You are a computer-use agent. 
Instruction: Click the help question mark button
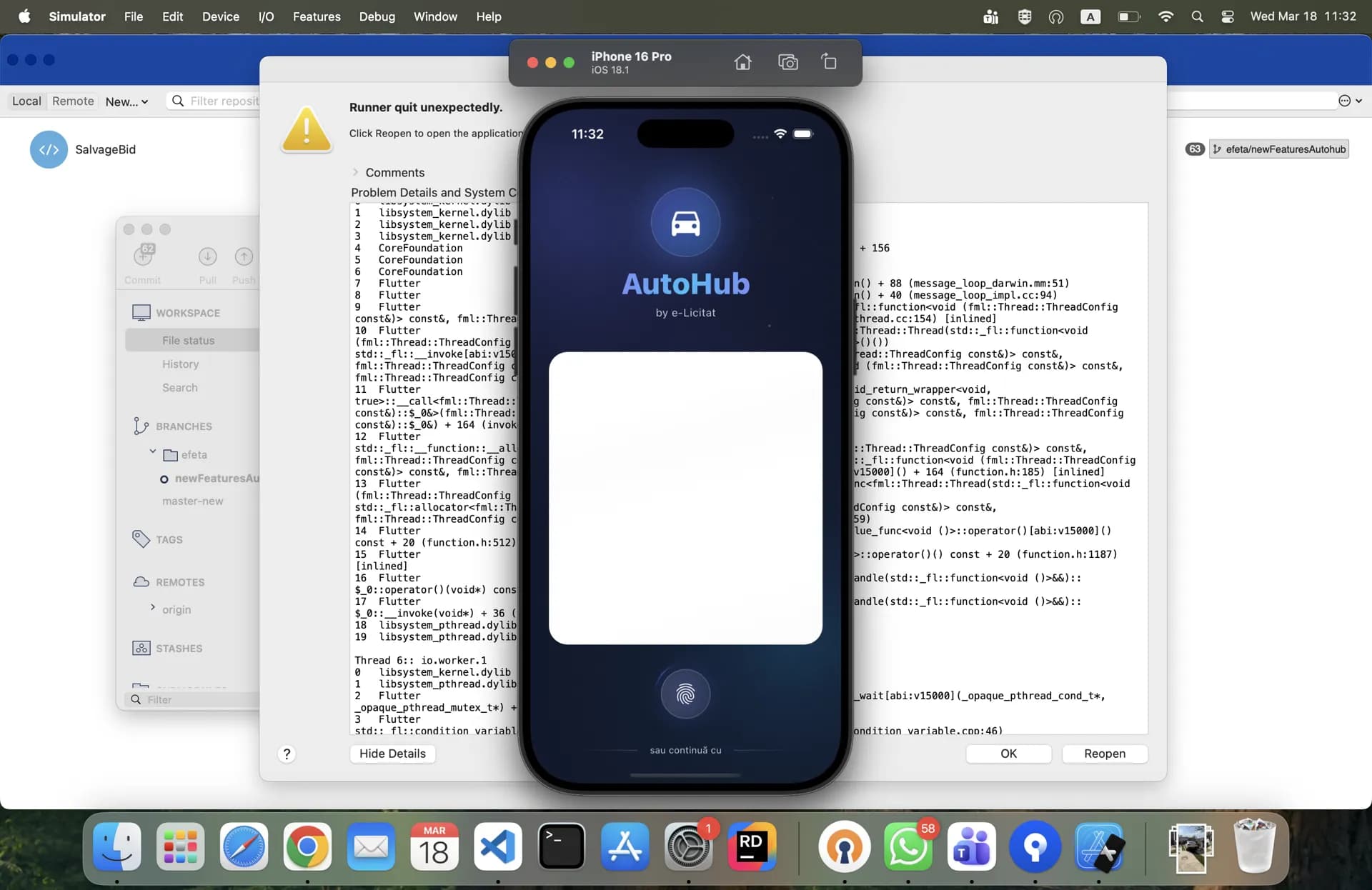[x=287, y=754]
